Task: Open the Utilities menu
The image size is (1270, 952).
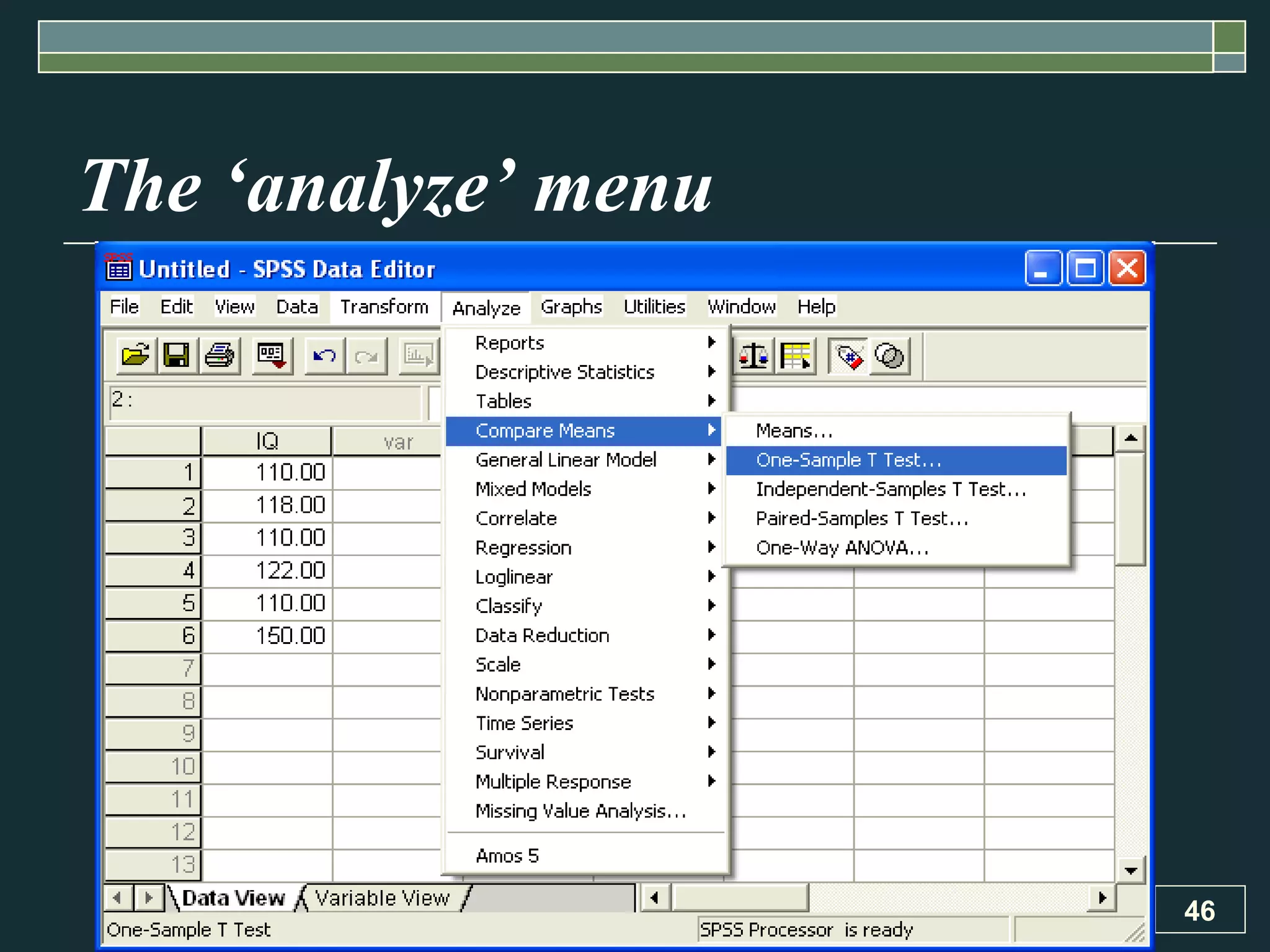Action: (654, 307)
